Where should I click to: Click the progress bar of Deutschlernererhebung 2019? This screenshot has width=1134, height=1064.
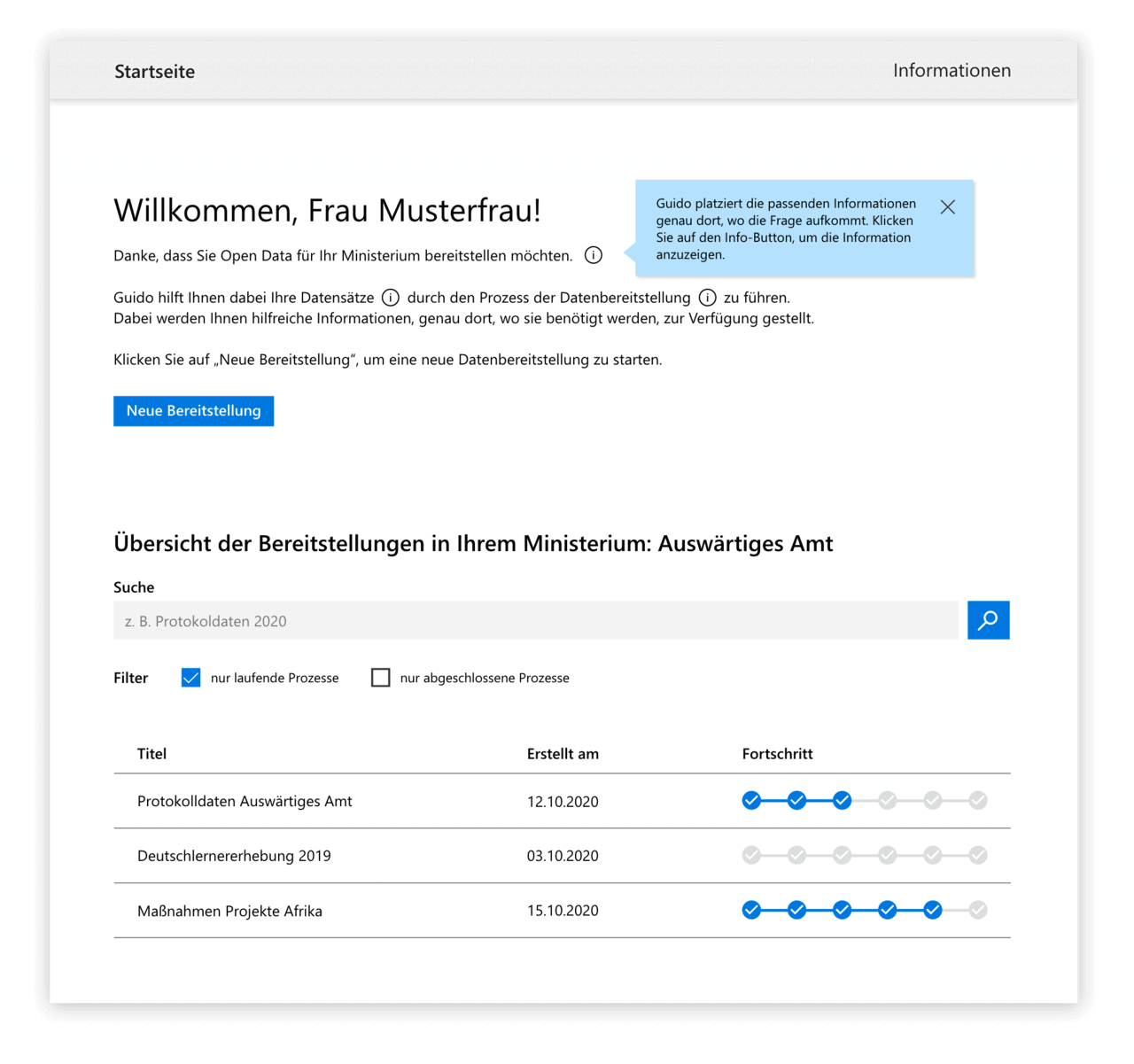coord(865,855)
